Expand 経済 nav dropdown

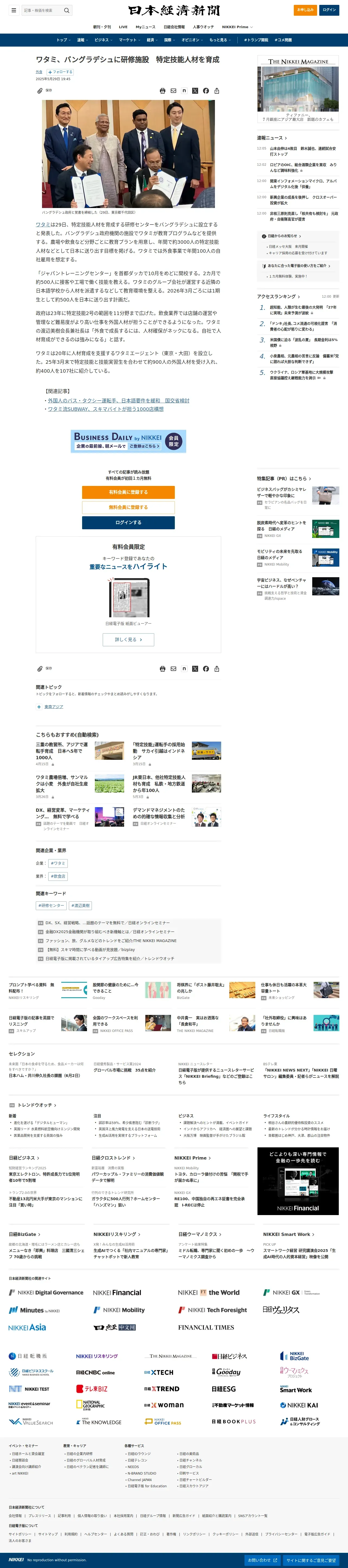pyautogui.click(x=152, y=40)
